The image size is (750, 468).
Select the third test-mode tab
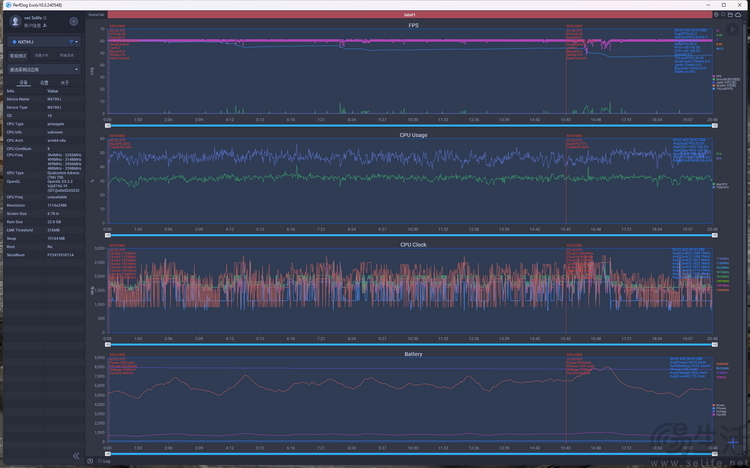tap(66, 56)
